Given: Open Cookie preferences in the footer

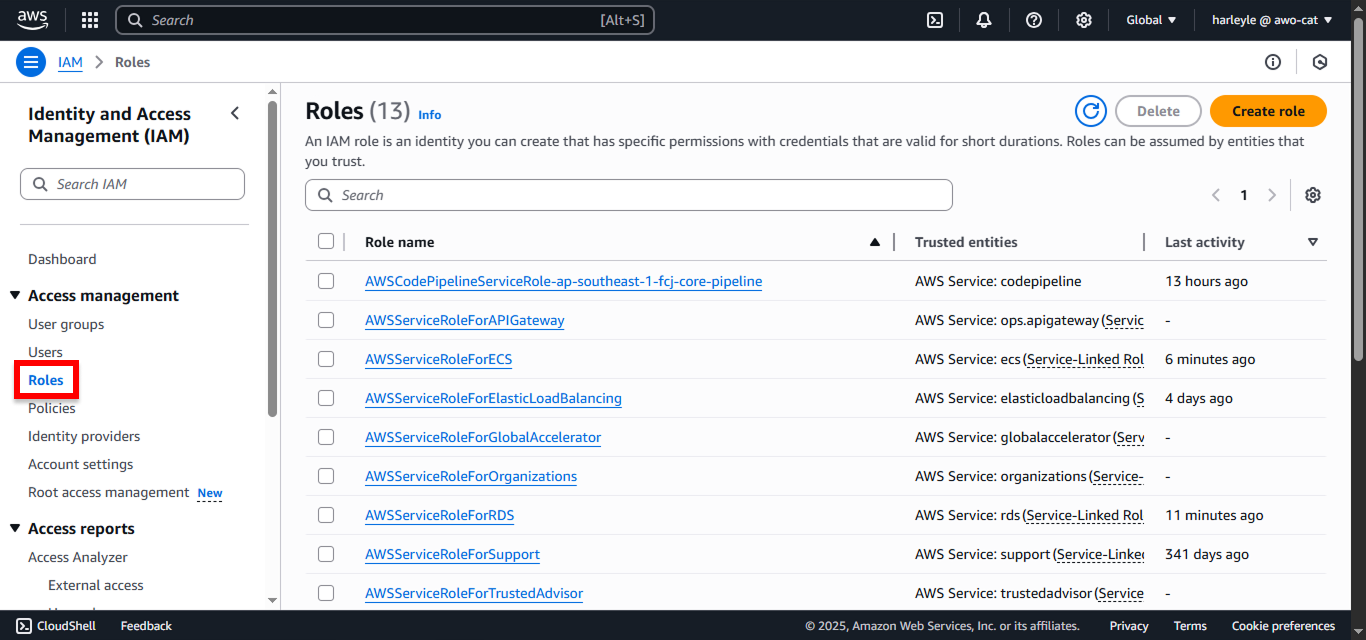Looking at the screenshot, I should click(x=1283, y=626).
